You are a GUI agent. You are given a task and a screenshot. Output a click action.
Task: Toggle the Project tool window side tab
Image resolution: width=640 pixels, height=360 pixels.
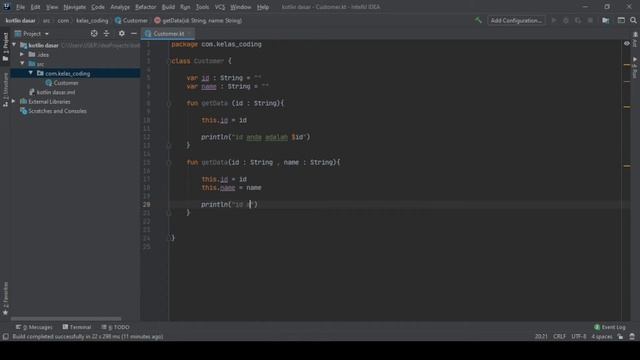5,47
